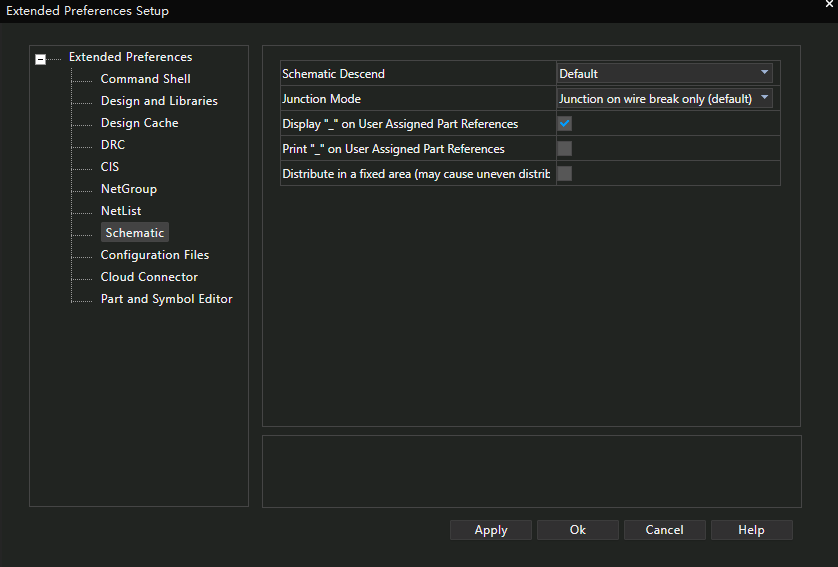838x567 pixels.
Task: Select the Design Cache category
Action: click(139, 123)
